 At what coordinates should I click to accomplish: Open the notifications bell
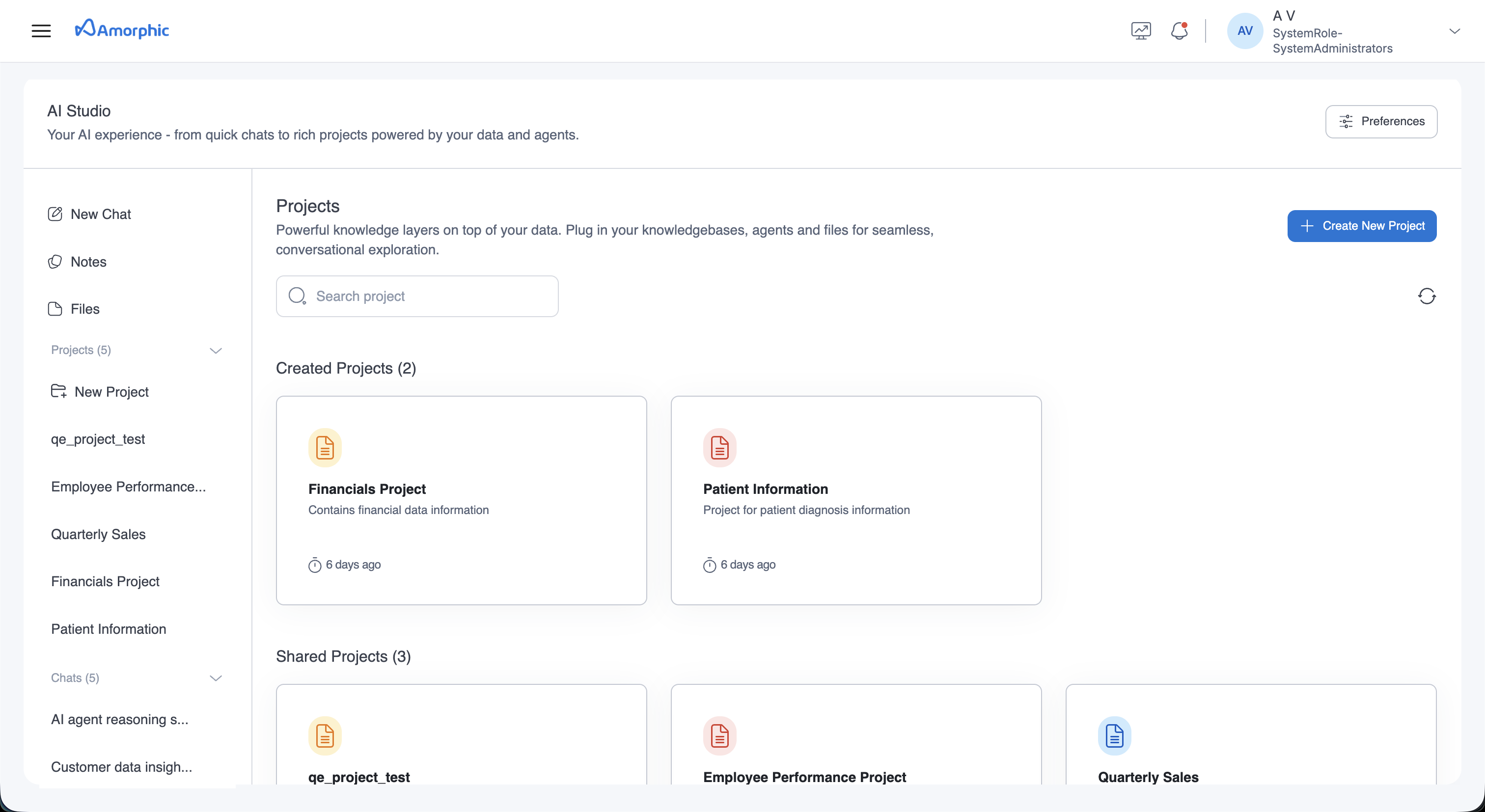coord(1179,30)
